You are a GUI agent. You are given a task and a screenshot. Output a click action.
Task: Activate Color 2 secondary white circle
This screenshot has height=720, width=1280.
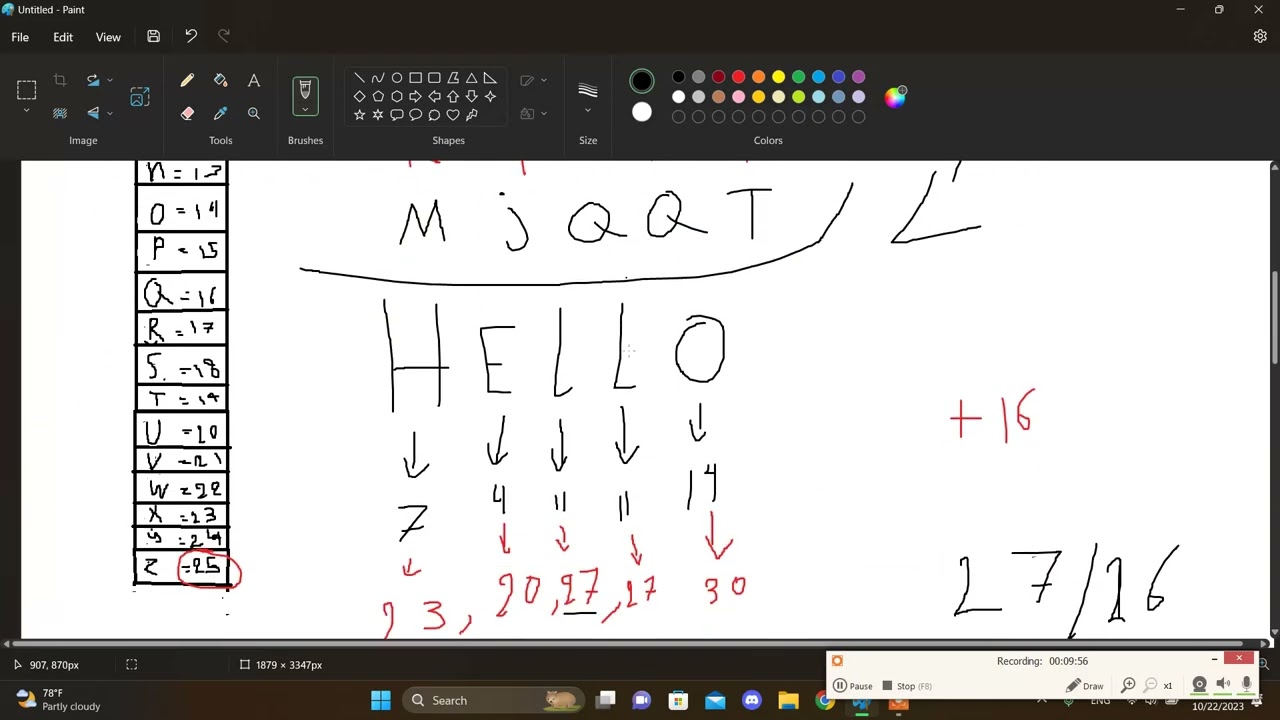[642, 112]
